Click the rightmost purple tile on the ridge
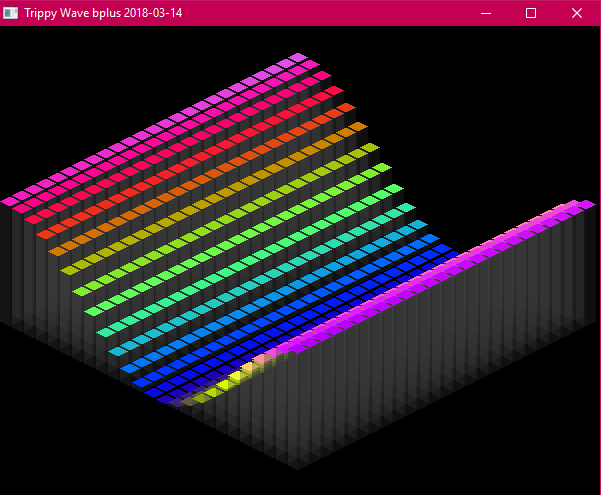Image resolution: width=601 pixels, height=495 pixels. click(x=586, y=205)
